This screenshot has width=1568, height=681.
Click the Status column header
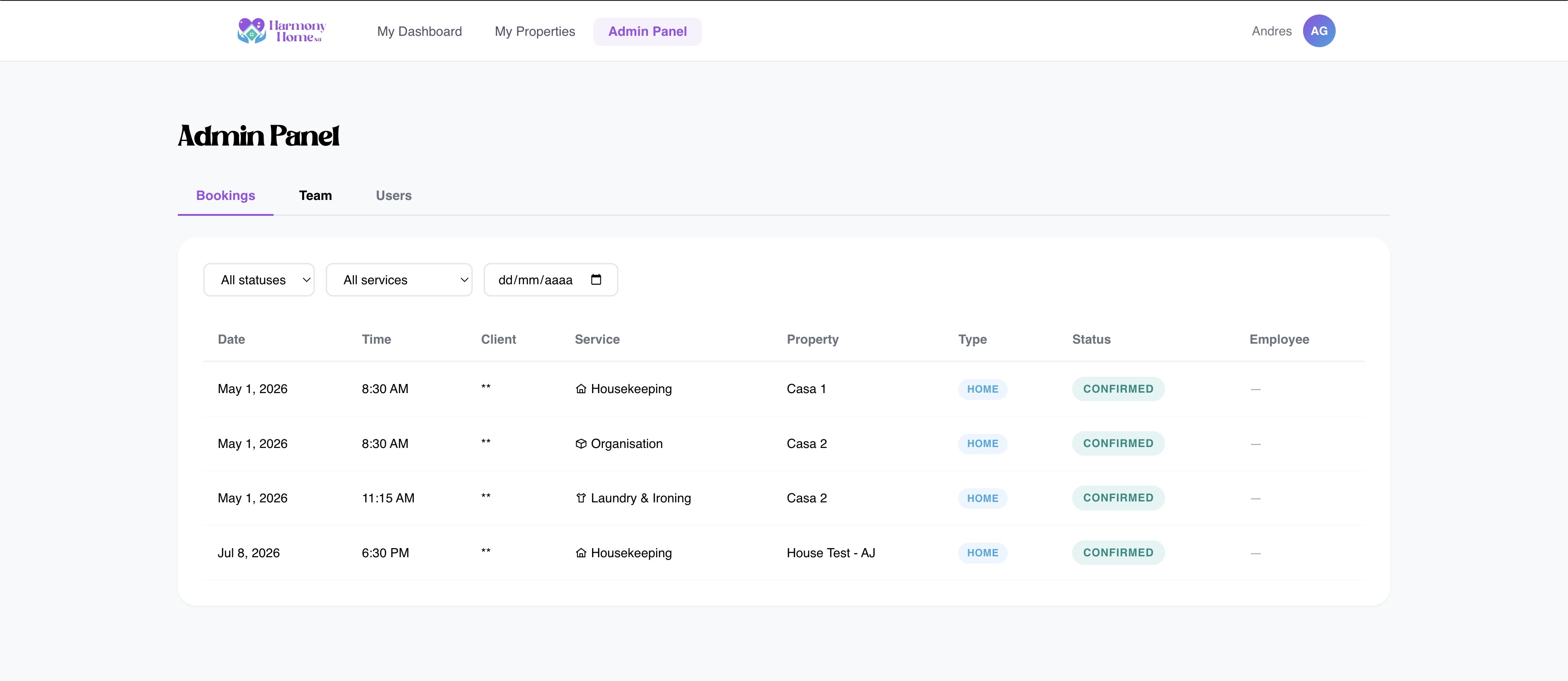point(1091,339)
